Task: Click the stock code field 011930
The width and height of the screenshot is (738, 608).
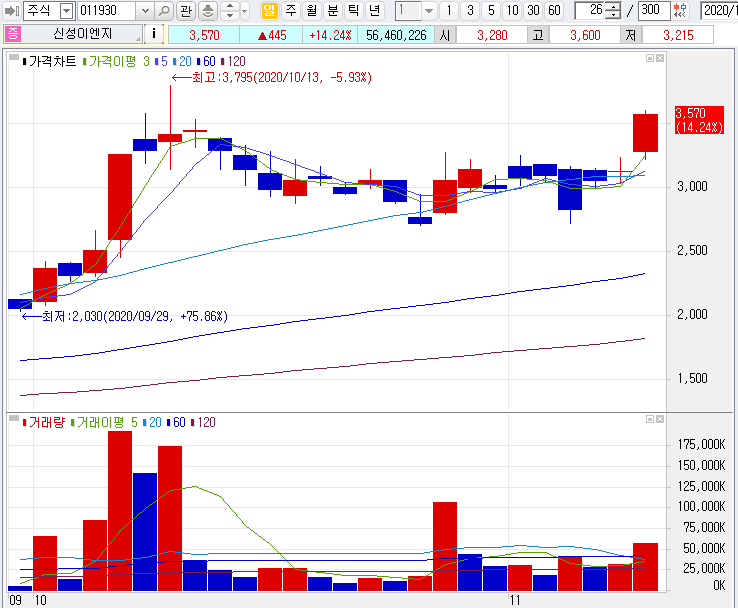Action: point(107,10)
